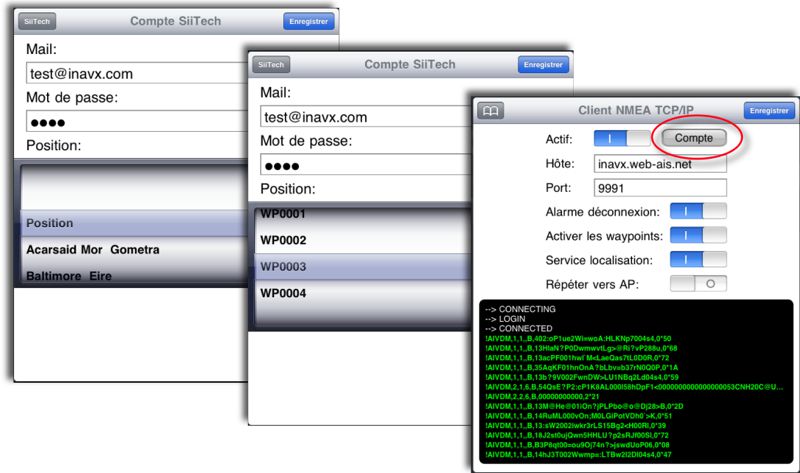Click the Port field showing 9991

pos(660,188)
